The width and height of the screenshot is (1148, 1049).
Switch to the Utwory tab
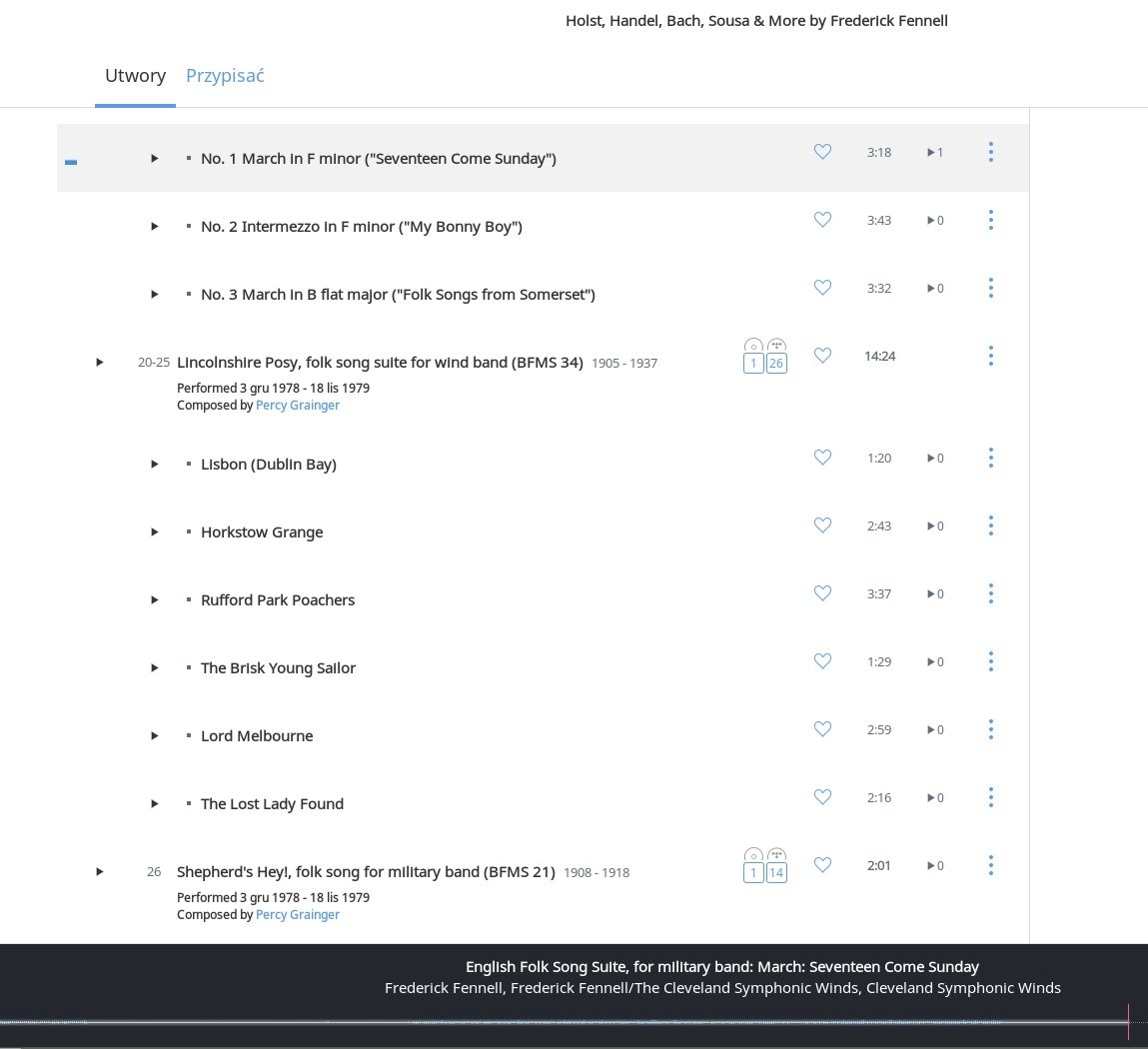(x=136, y=75)
